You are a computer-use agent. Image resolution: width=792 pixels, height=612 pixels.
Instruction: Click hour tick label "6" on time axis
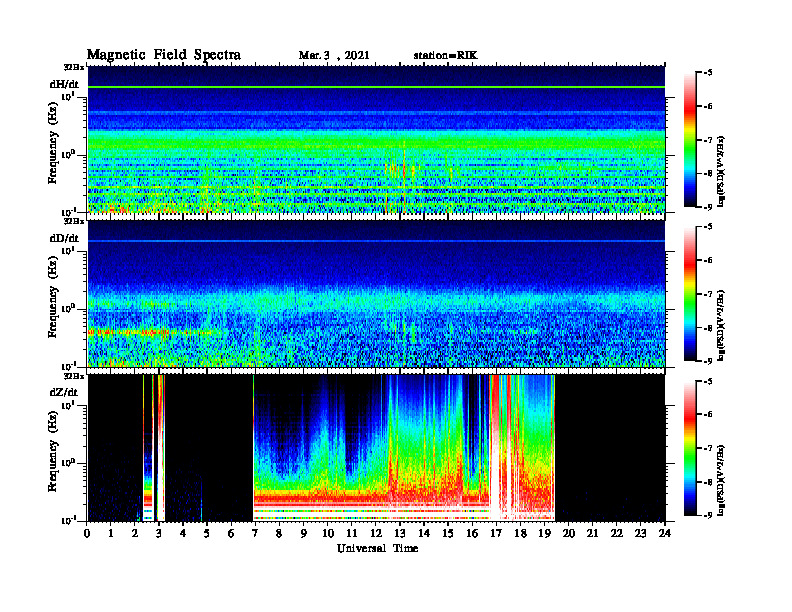(x=231, y=534)
